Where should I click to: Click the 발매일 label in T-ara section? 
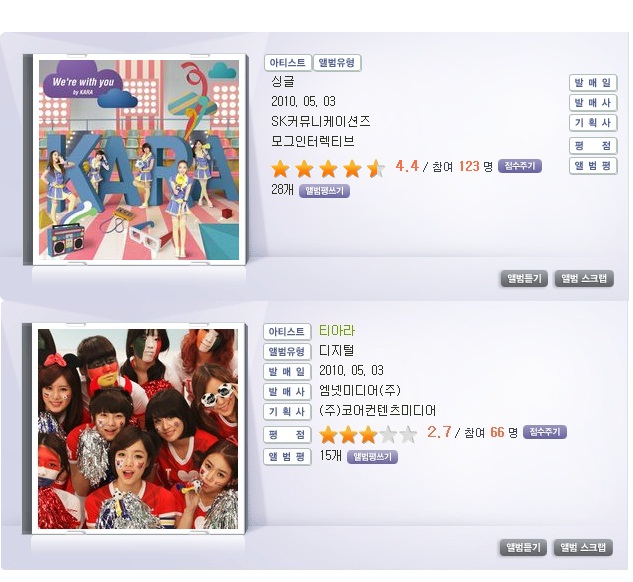click(287, 372)
